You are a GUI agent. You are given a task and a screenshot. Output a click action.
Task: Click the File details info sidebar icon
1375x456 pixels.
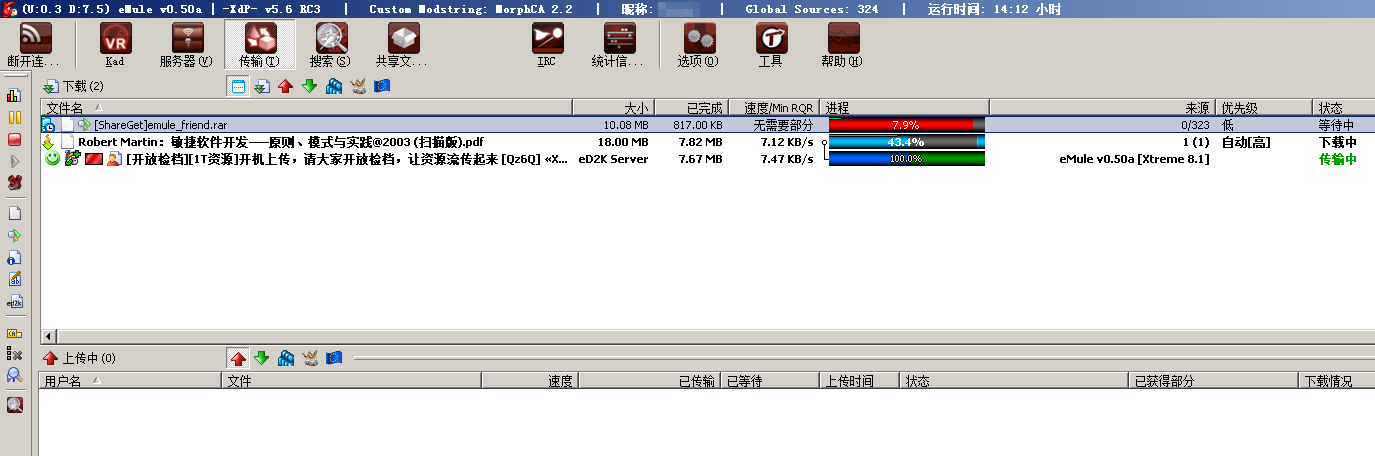point(14,257)
